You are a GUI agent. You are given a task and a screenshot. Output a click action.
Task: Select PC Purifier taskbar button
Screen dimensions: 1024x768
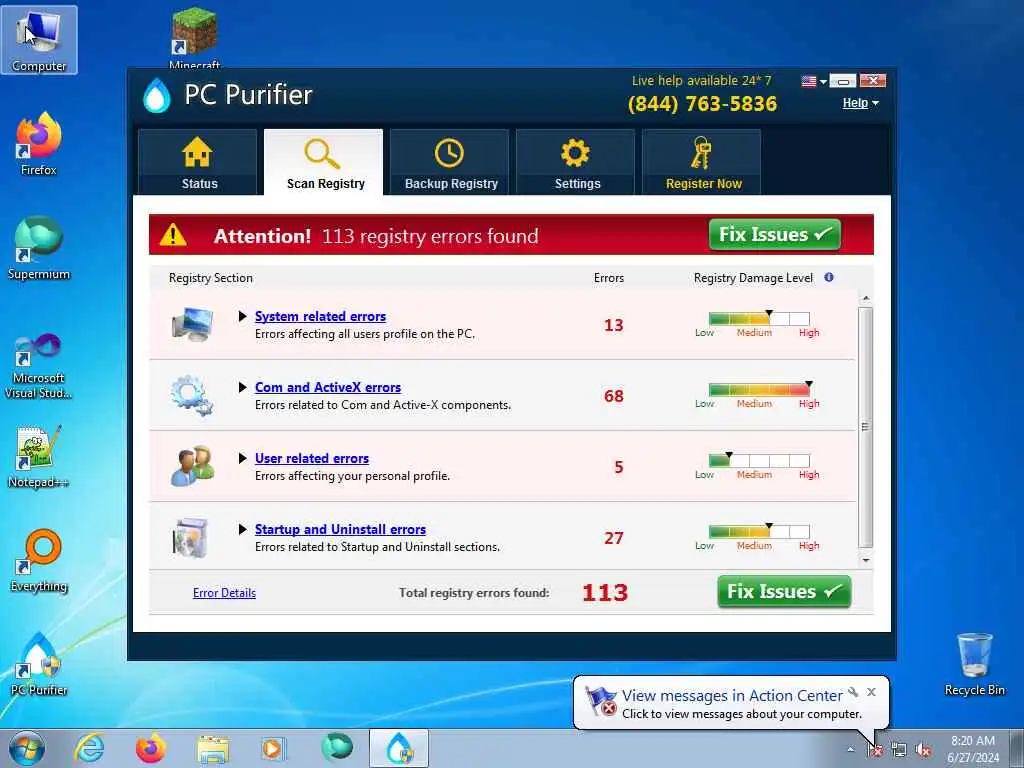(x=399, y=748)
